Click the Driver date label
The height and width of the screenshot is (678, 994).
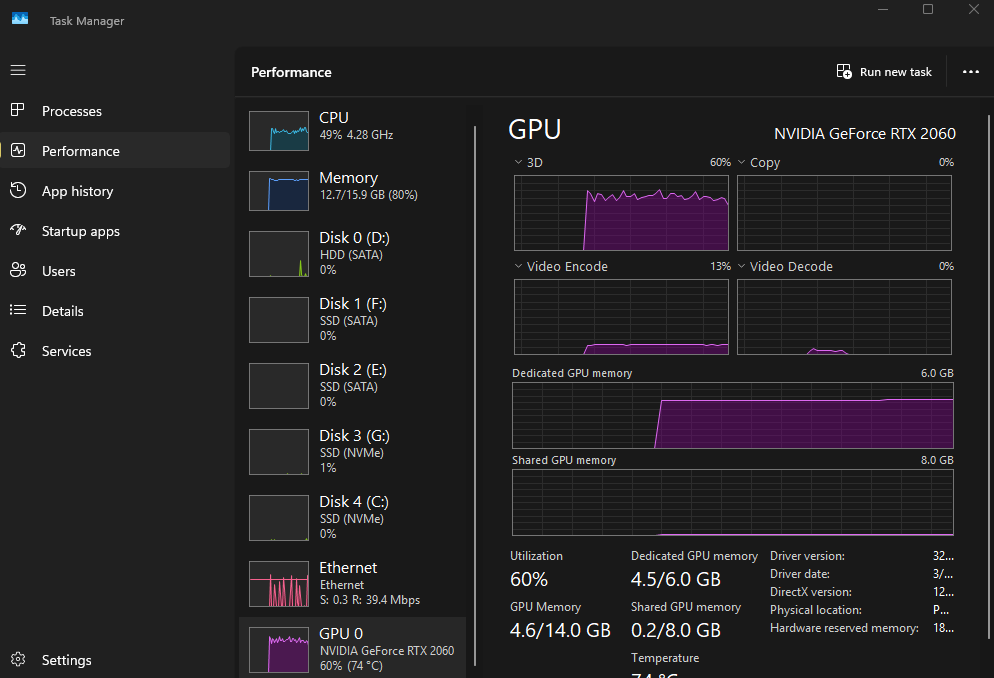coord(799,573)
